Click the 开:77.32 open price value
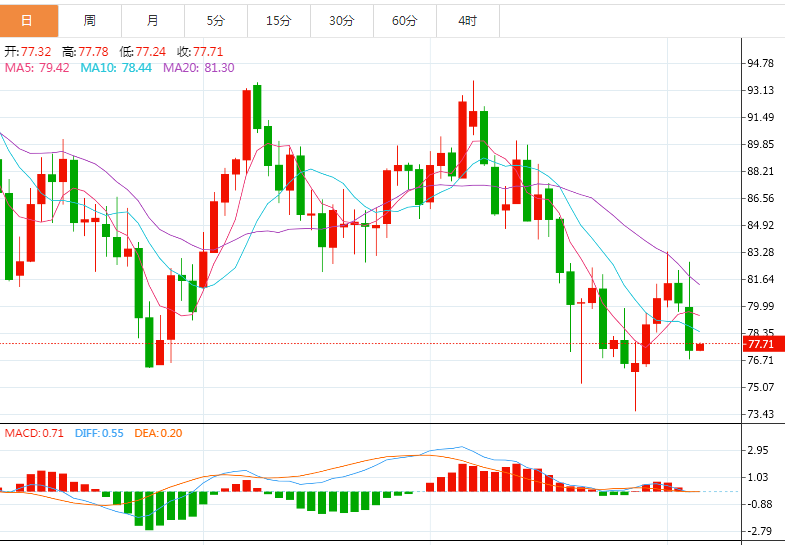The image size is (785, 545). coord(28,52)
